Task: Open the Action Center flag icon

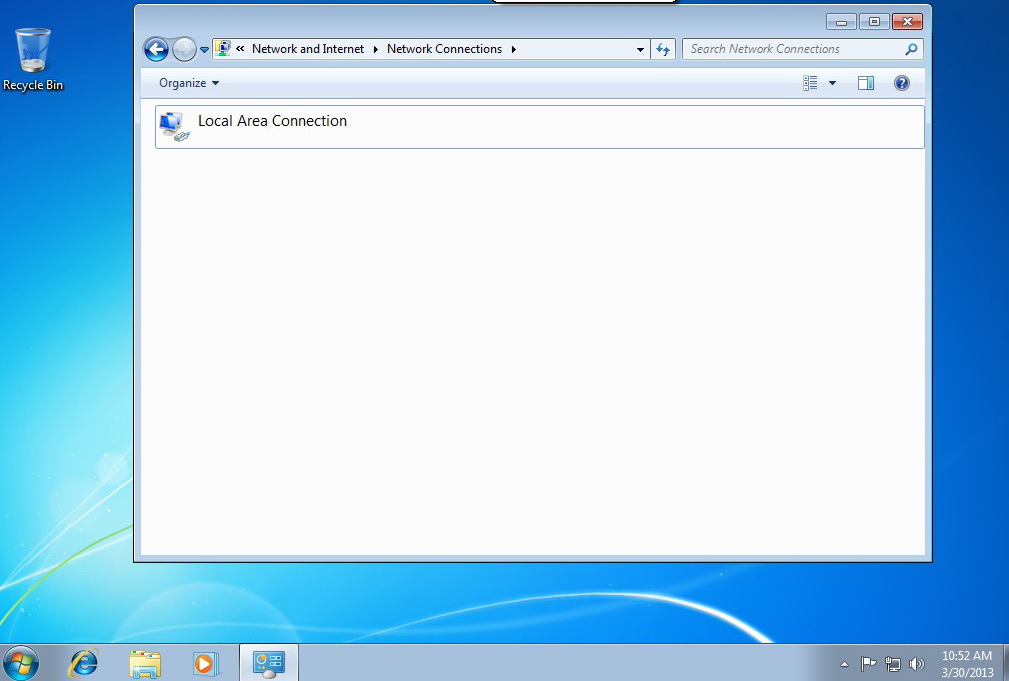Action: pyautogui.click(x=868, y=663)
